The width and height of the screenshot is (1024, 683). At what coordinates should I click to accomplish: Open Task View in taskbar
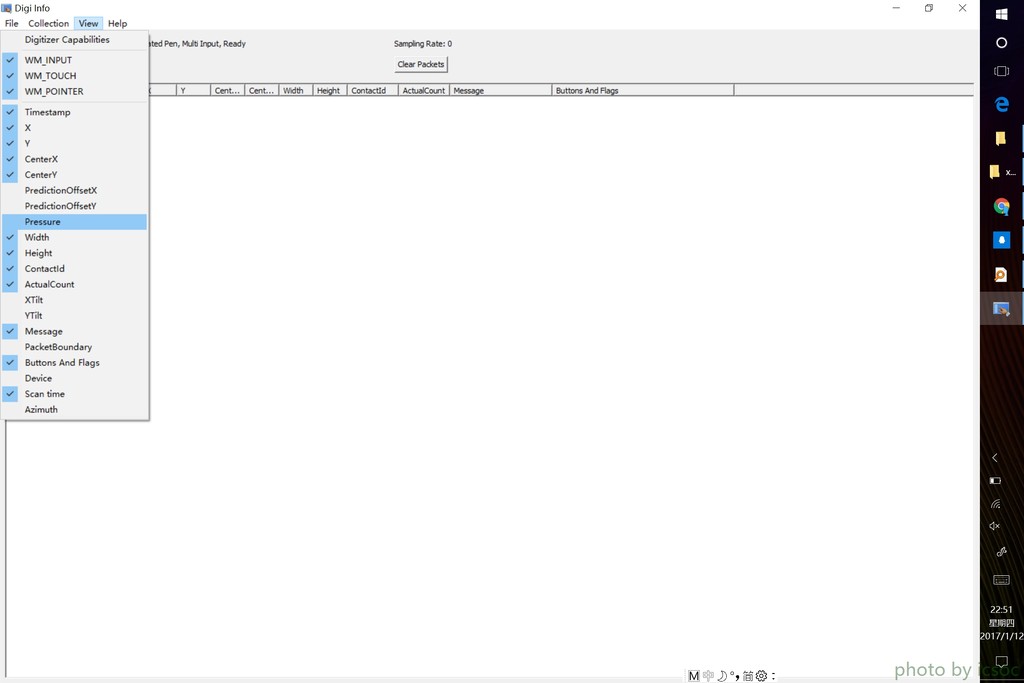(1001, 71)
